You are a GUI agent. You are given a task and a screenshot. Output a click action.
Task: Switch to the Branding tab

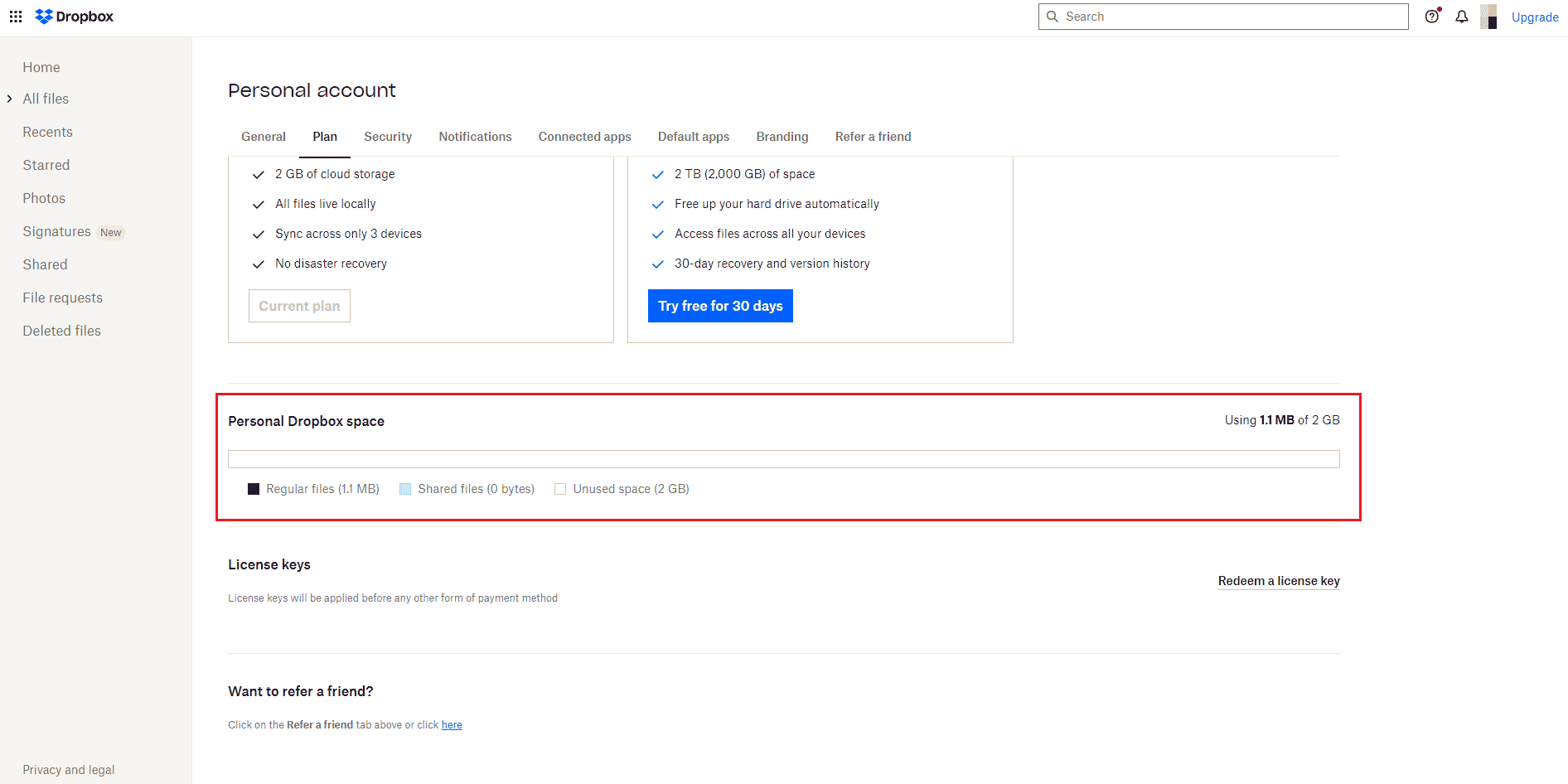(x=782, y=137)
